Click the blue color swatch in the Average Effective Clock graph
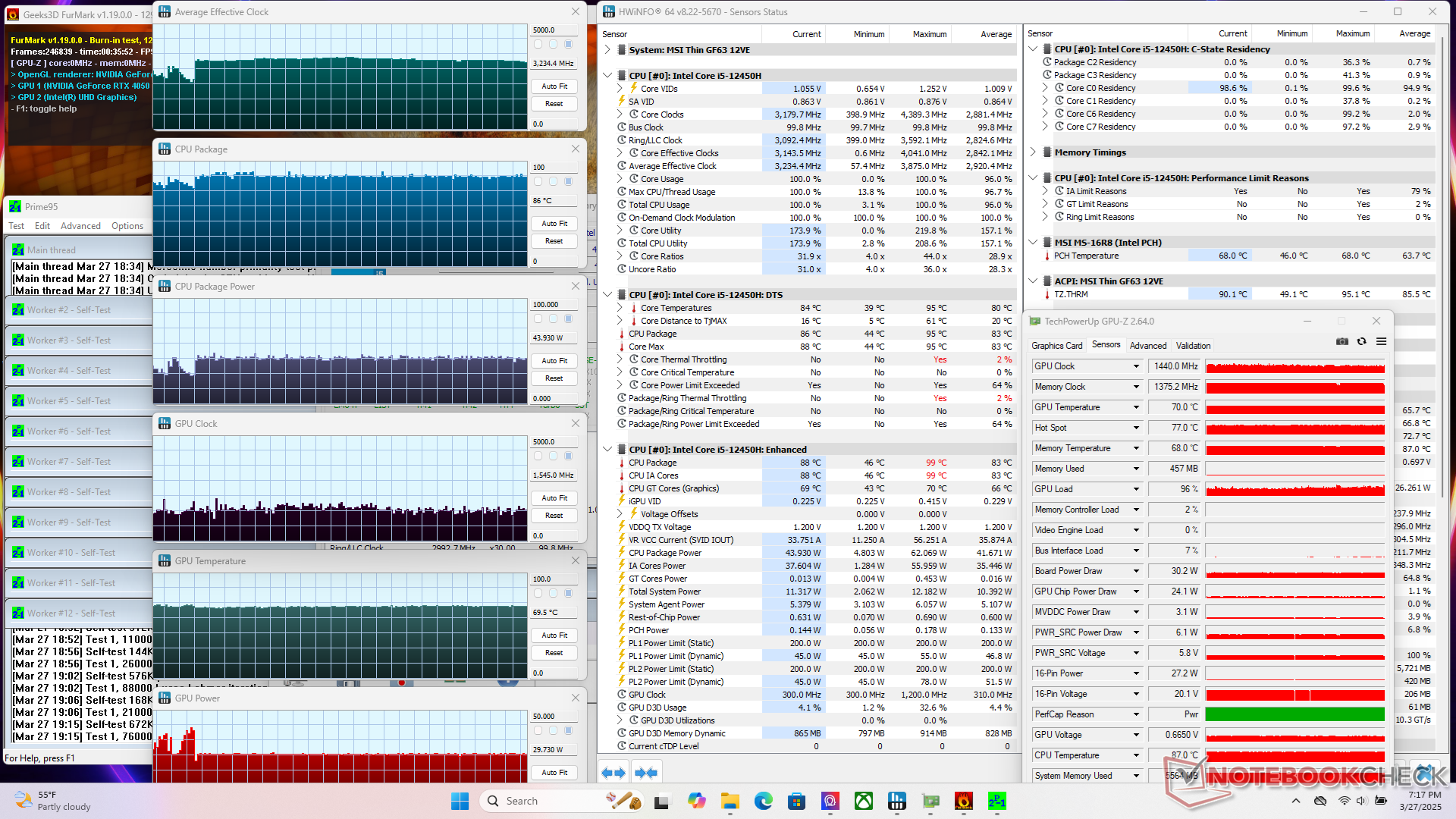The width and height of the screenshot is (1456, 819). click(569, 44)
